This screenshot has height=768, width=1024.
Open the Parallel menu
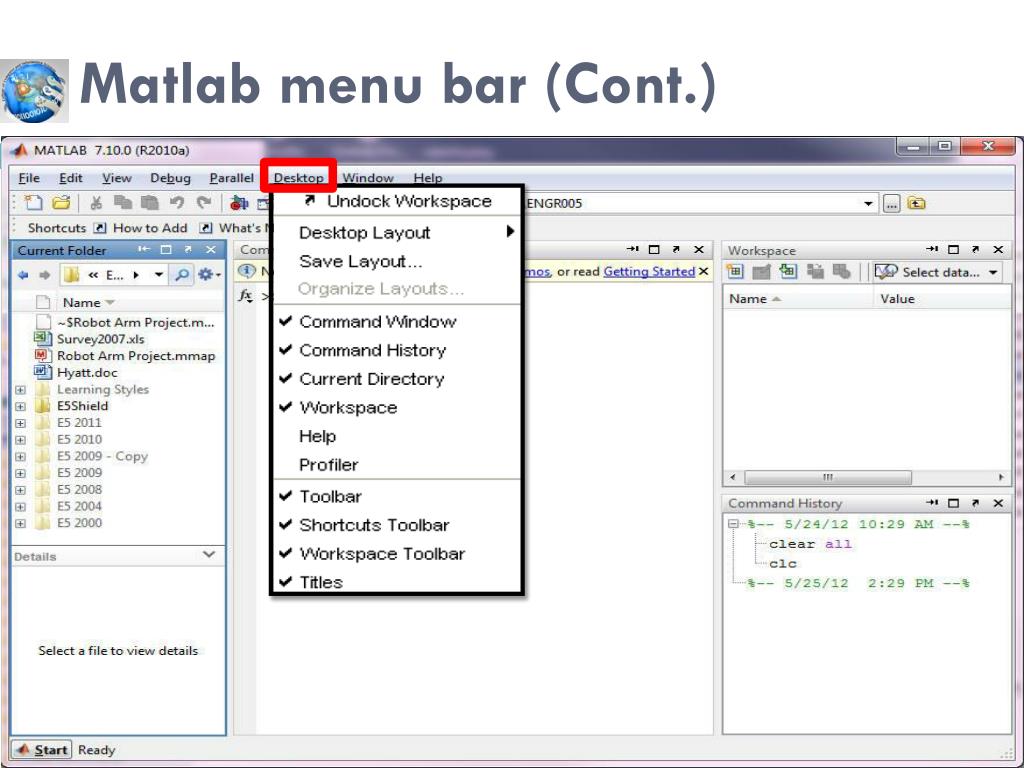pos(231,178)
